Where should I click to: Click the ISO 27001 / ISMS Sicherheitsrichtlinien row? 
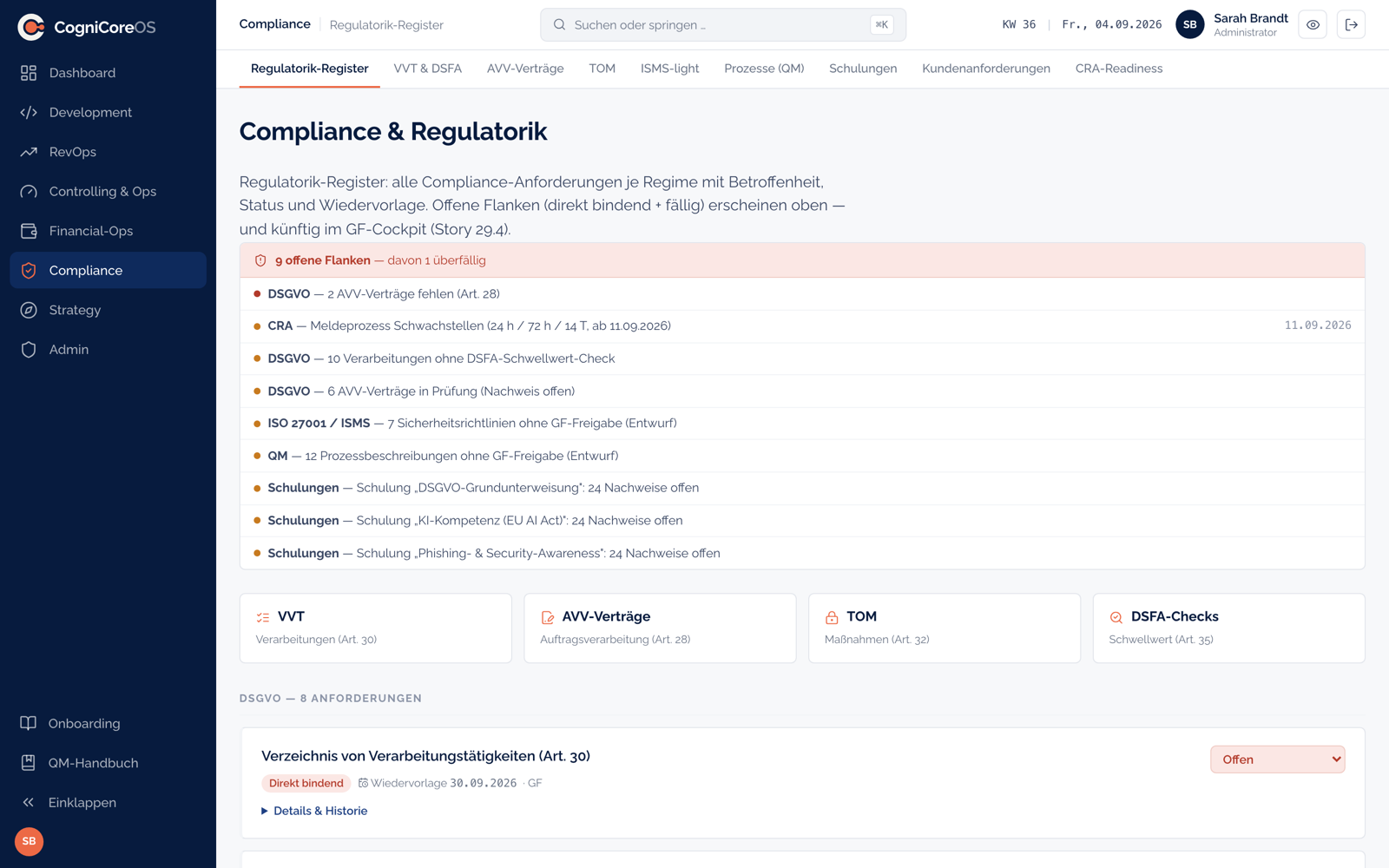(802, 424)
